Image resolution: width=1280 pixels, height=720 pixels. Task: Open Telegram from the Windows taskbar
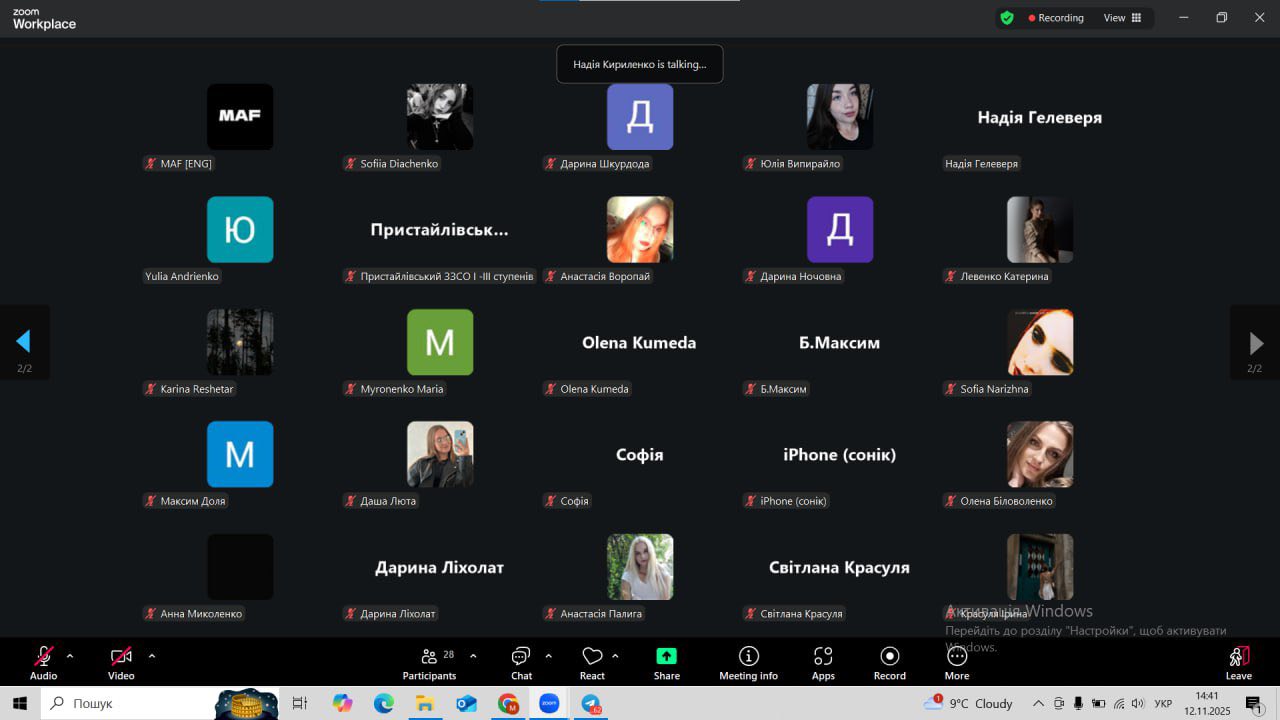(591, 704)
